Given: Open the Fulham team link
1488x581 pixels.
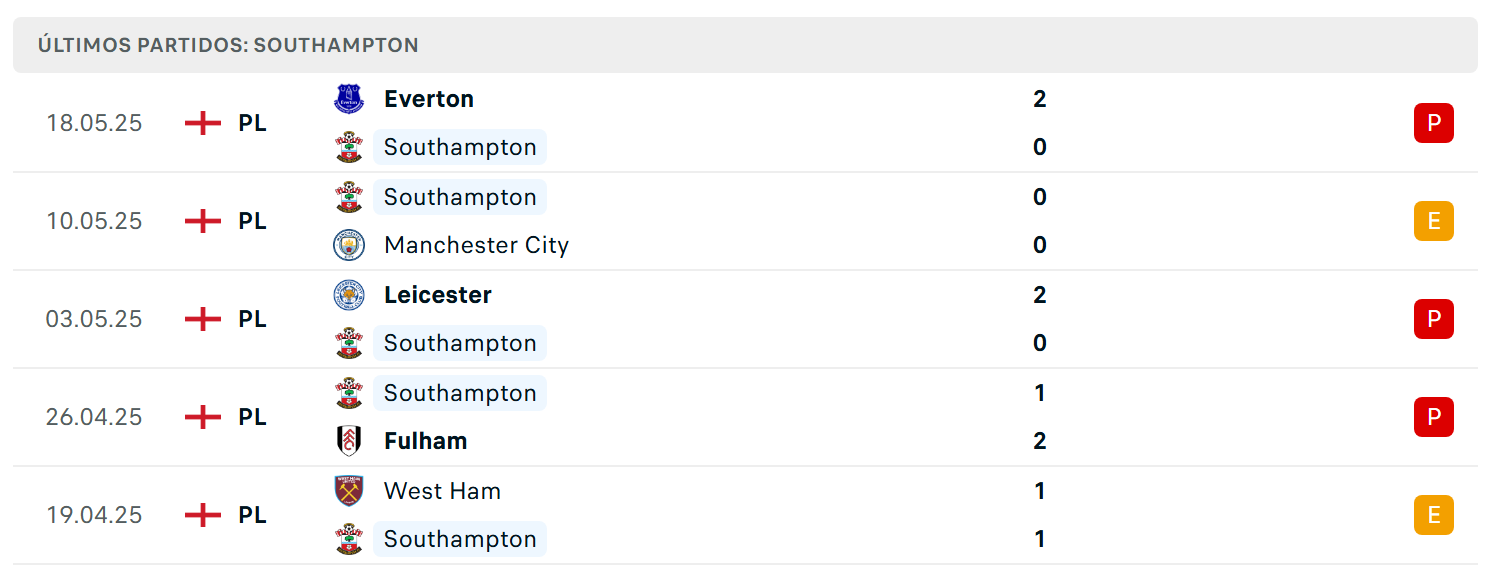Looking at the screenshot, I should 425,441.
